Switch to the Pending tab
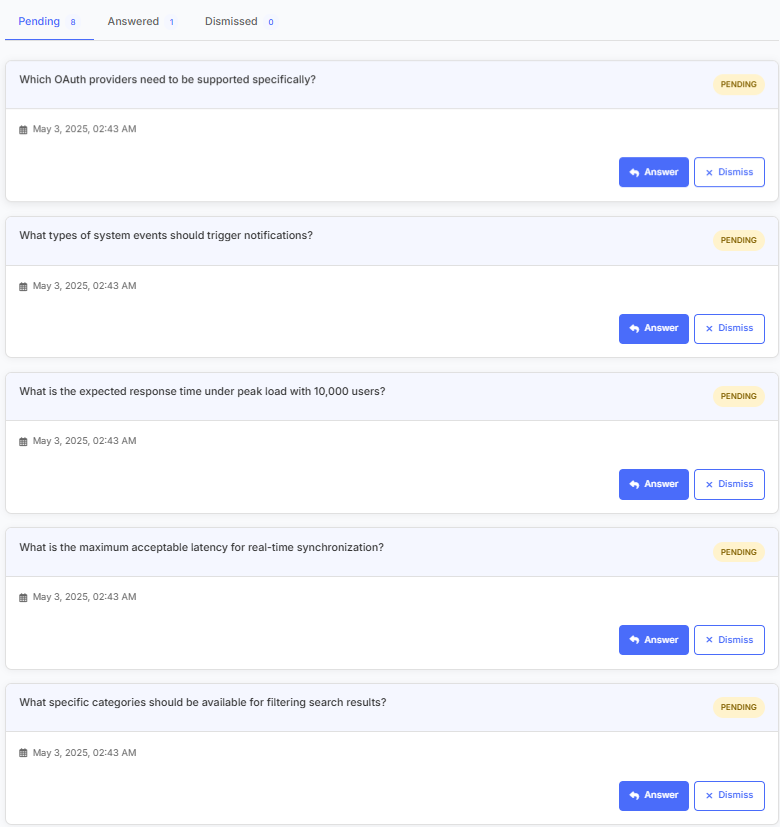 click(40, 21)
